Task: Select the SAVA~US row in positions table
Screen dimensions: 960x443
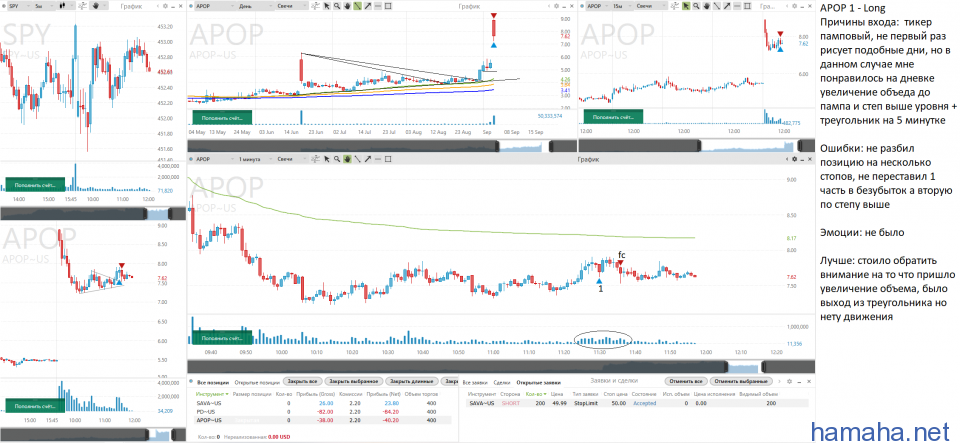Action: tap(210, 403)
